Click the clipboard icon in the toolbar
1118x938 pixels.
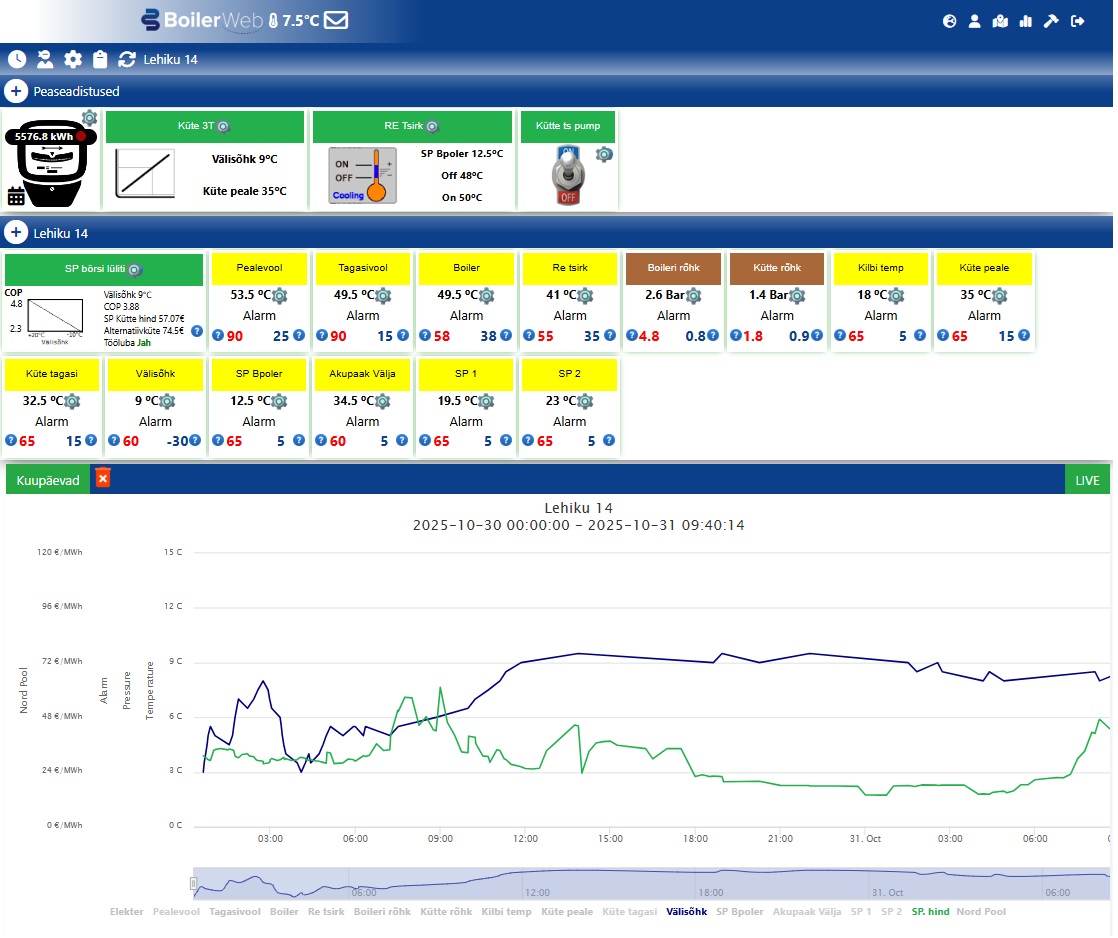(100, 59)
